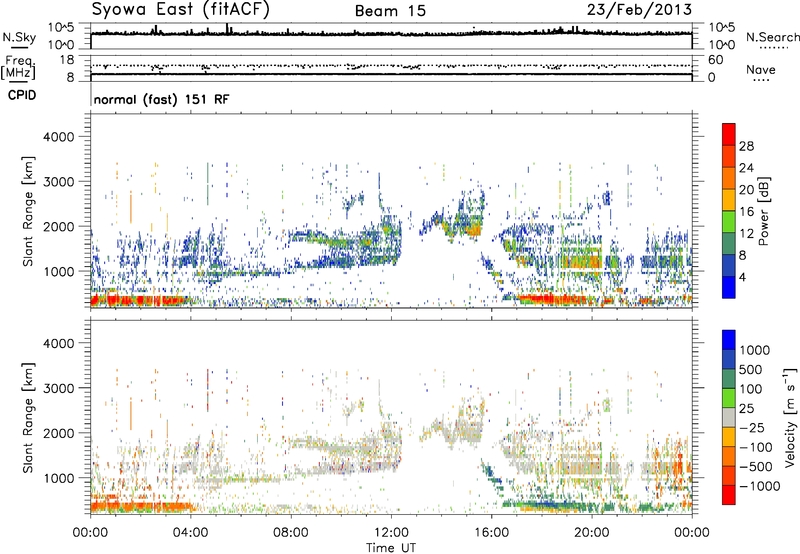Click the '100' Velocity colorbar label
The height and width of the screenshot is (554, 800).
751,389
